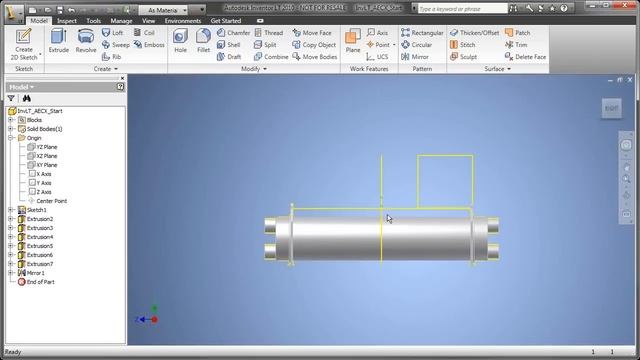Screen dimensions: 640x360
Task: Switch to the Inspect tab
Action: pos(67,21)
